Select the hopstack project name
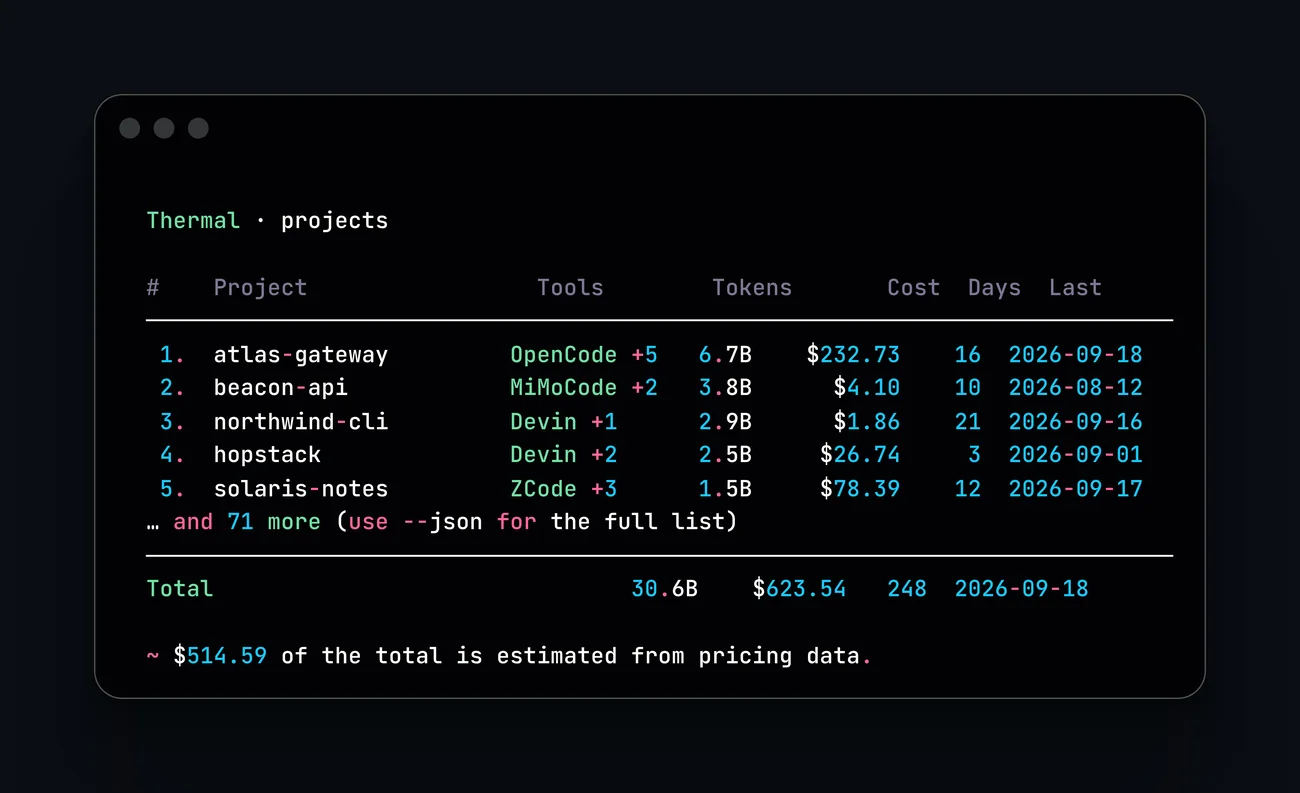The height and width of the screenshot is (793, 1300). [267, 455]
